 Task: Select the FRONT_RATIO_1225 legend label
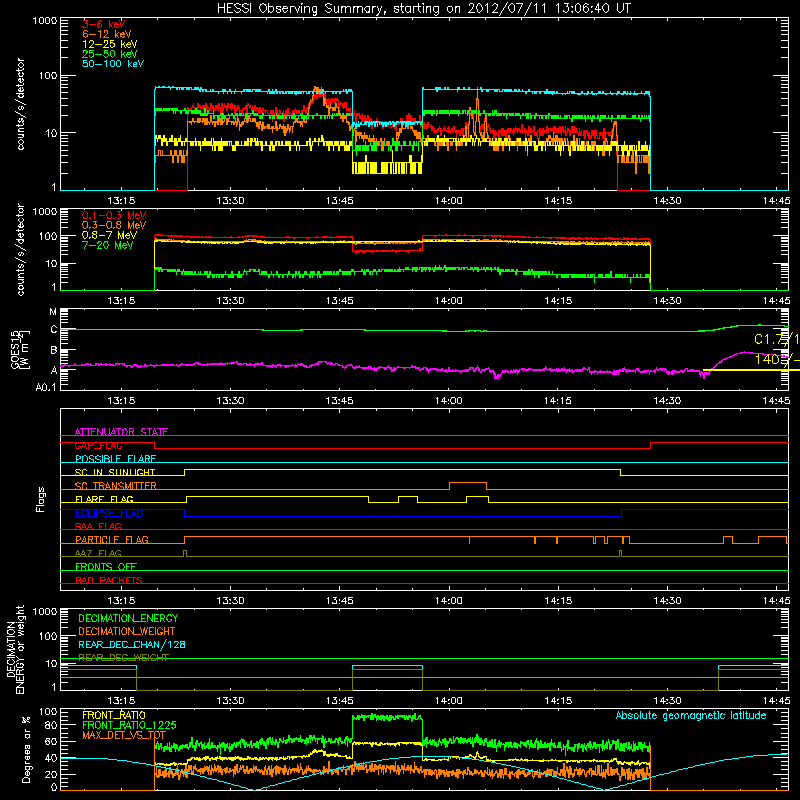coord(129,726)
